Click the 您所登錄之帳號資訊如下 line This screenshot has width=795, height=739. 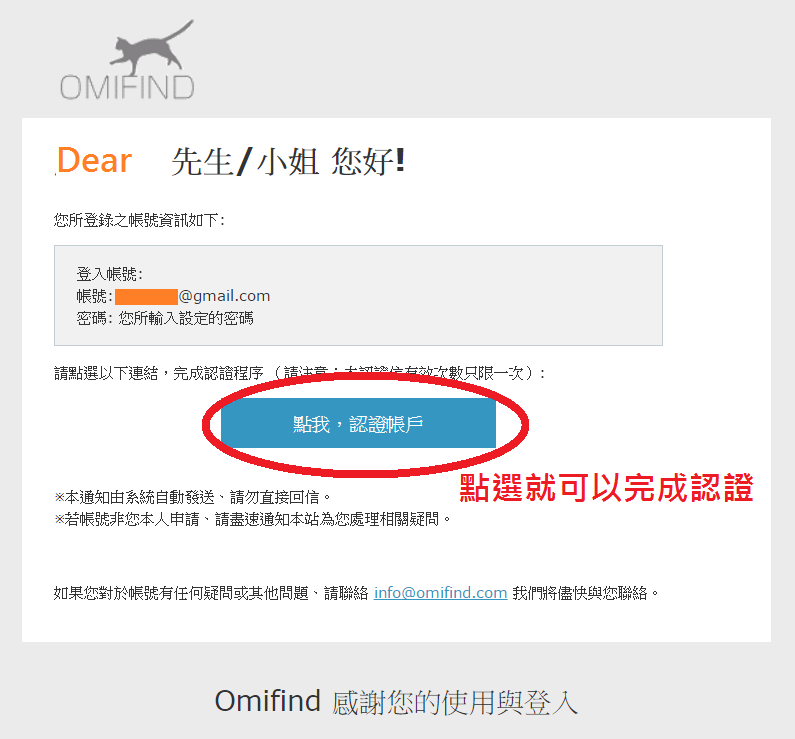click(140, 220)
